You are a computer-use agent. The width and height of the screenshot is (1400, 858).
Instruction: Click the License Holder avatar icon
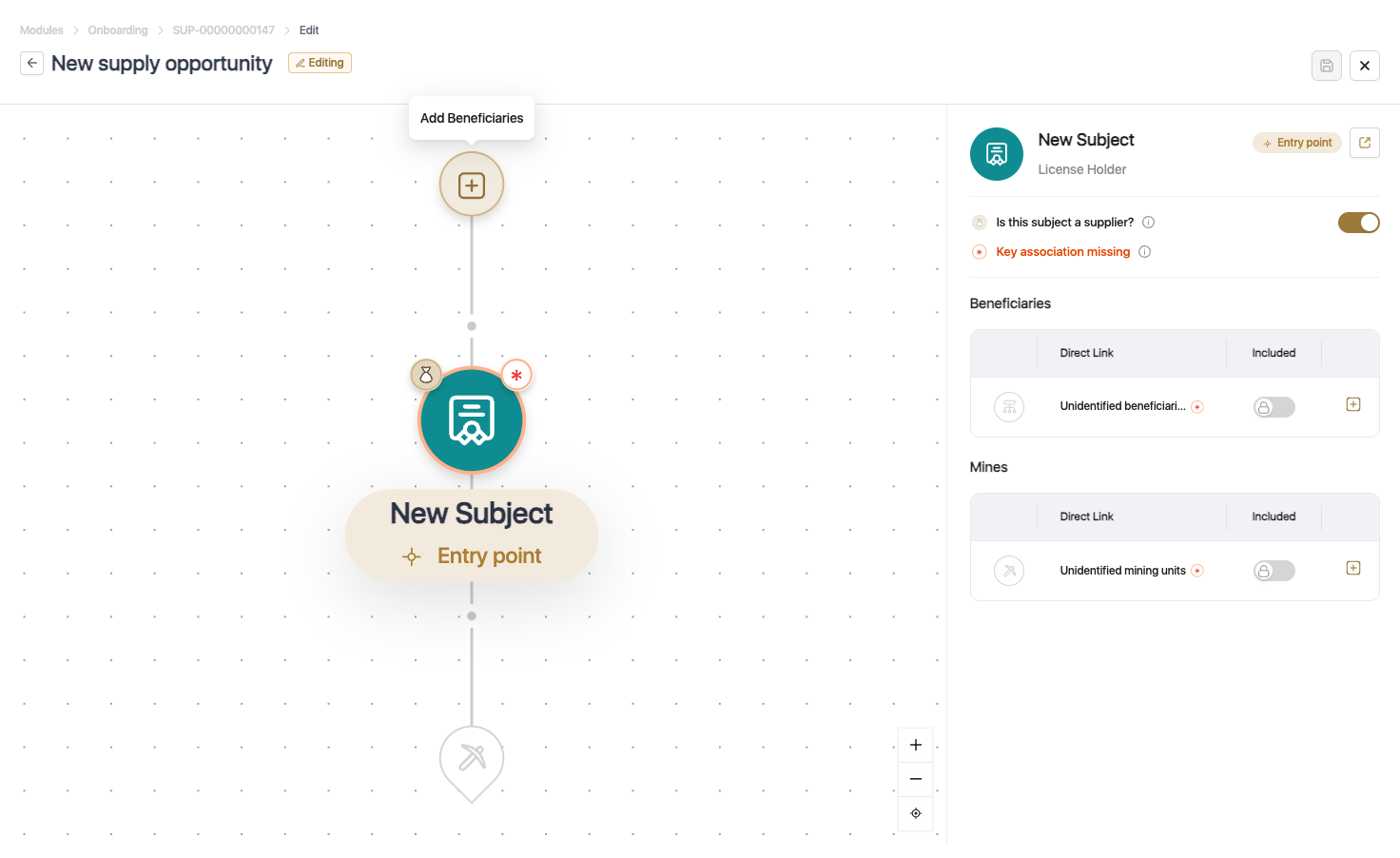click(997, 154)
